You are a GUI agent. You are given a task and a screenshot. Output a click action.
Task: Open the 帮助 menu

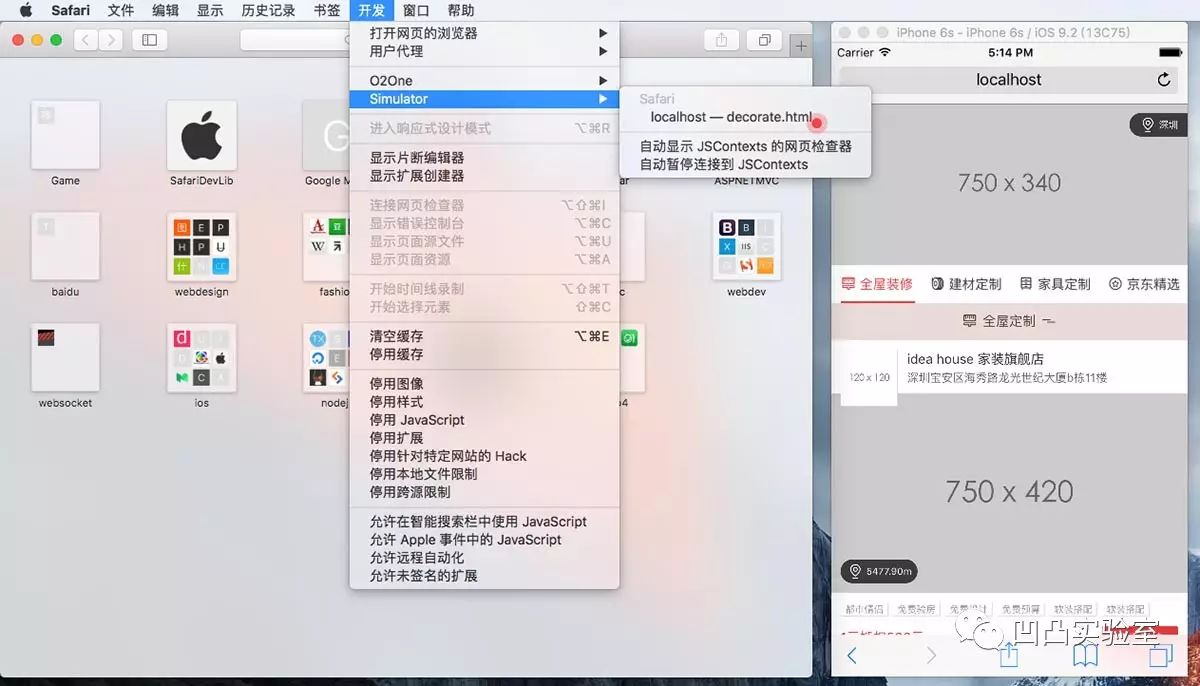pyautogui.click(x=461, y=11)
